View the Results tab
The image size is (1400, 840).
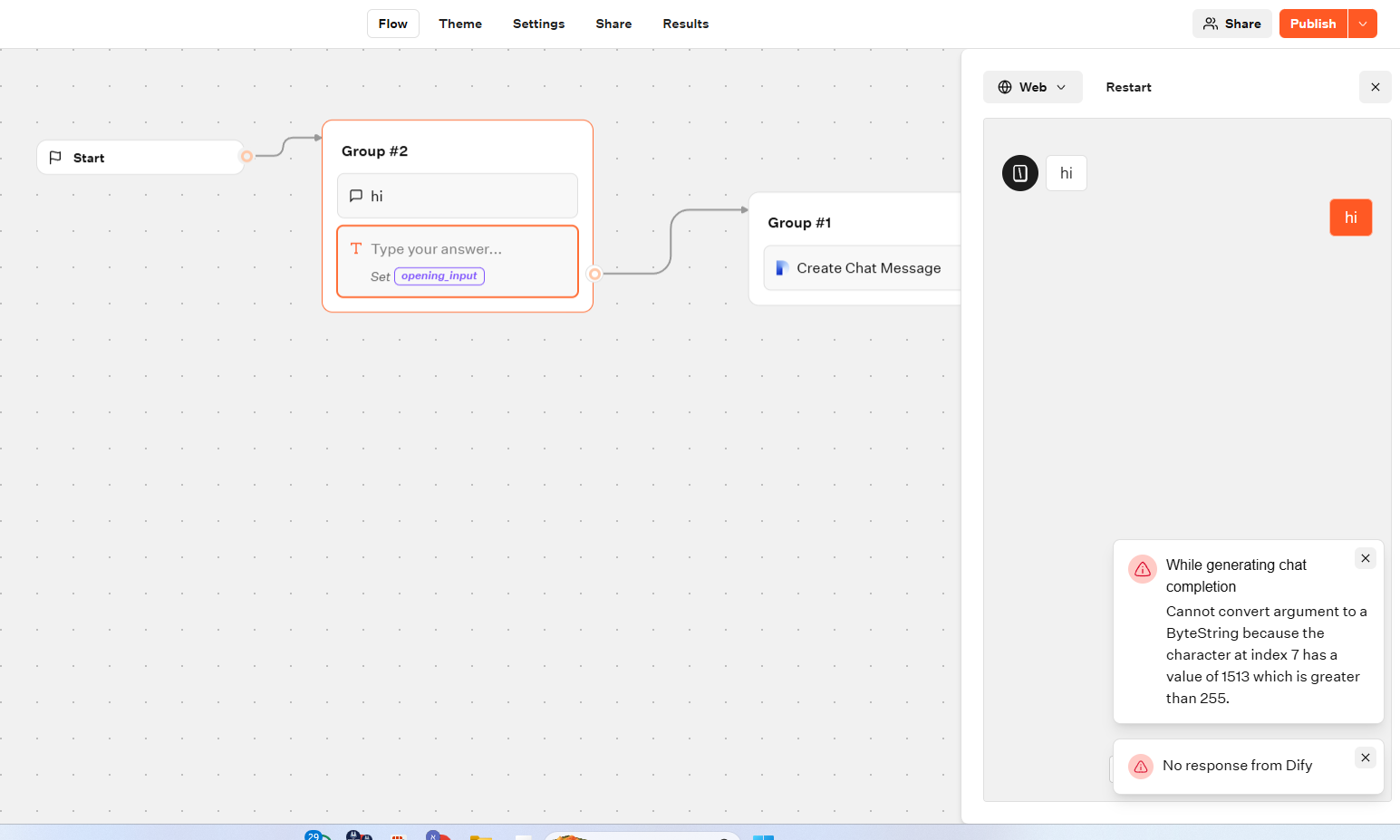tap(686, 24)
